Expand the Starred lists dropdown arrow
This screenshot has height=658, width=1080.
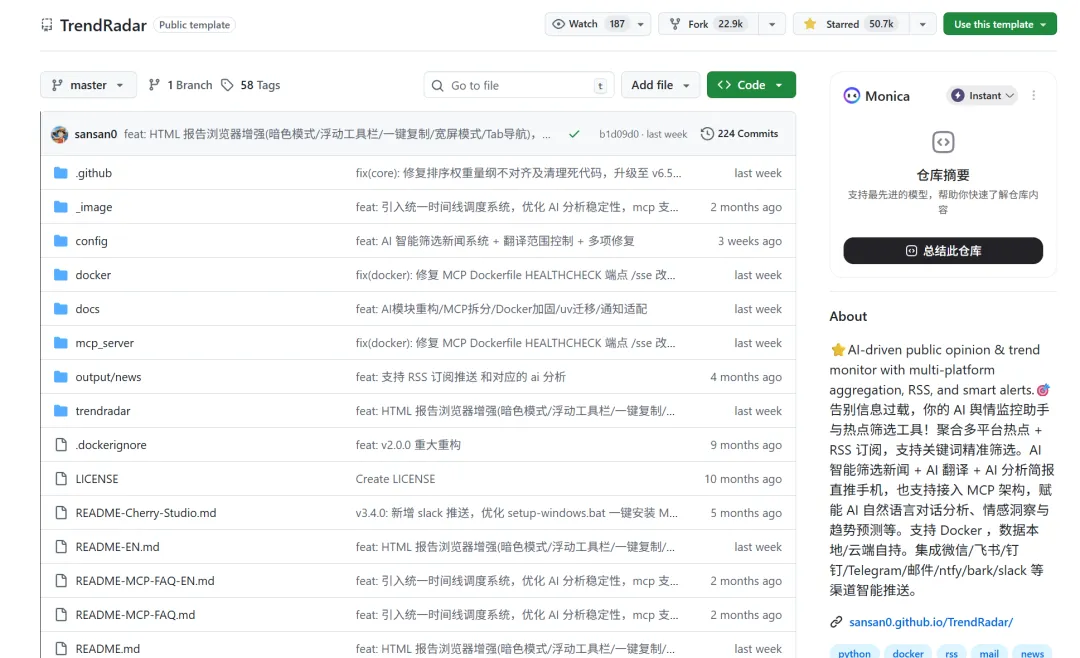922,24
